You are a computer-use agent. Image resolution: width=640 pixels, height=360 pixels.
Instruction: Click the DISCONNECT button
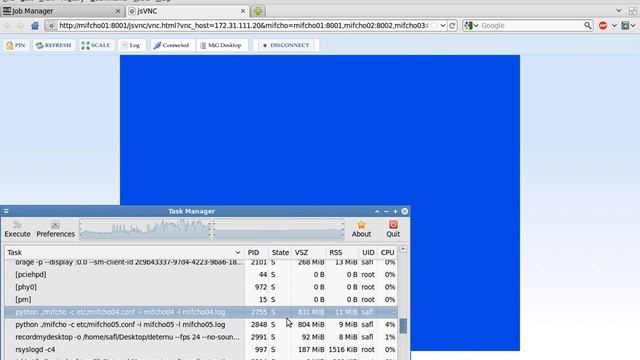(286, 45)
